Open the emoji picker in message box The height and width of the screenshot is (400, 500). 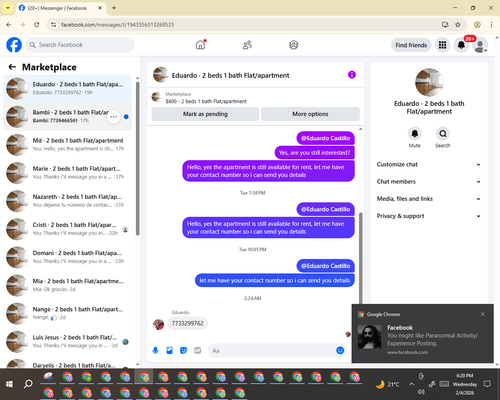click(x=340, y=350)
